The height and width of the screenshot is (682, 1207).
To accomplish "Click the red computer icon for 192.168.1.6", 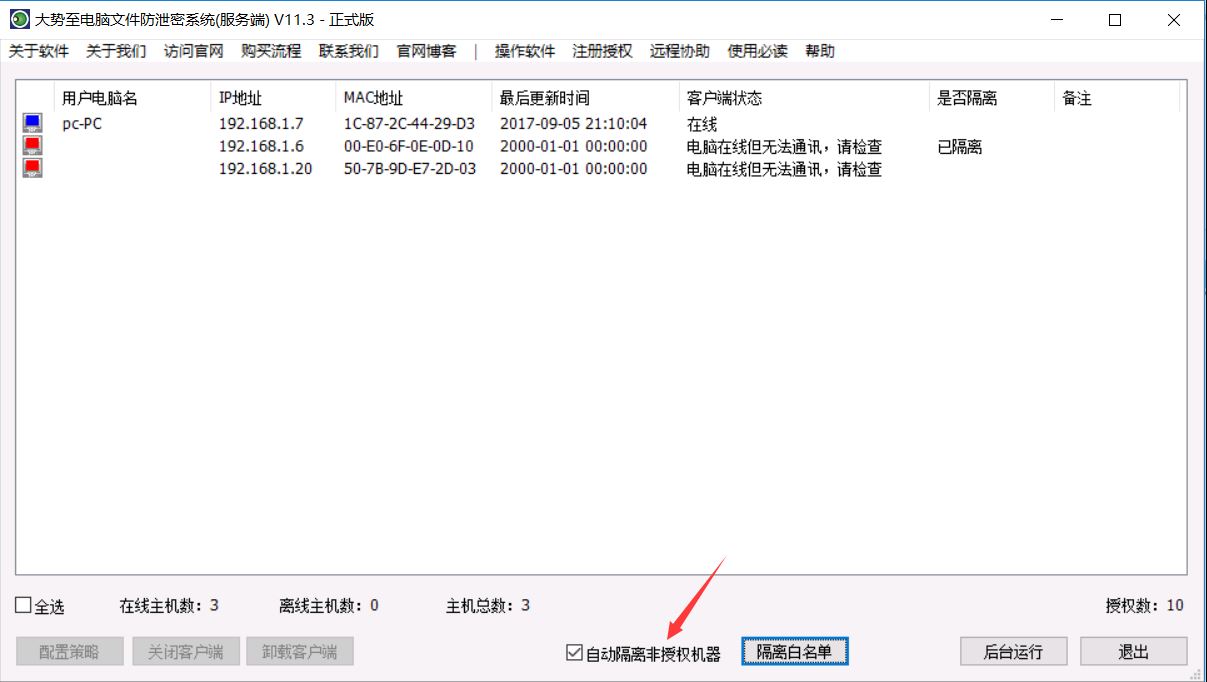I will (33, 146).
